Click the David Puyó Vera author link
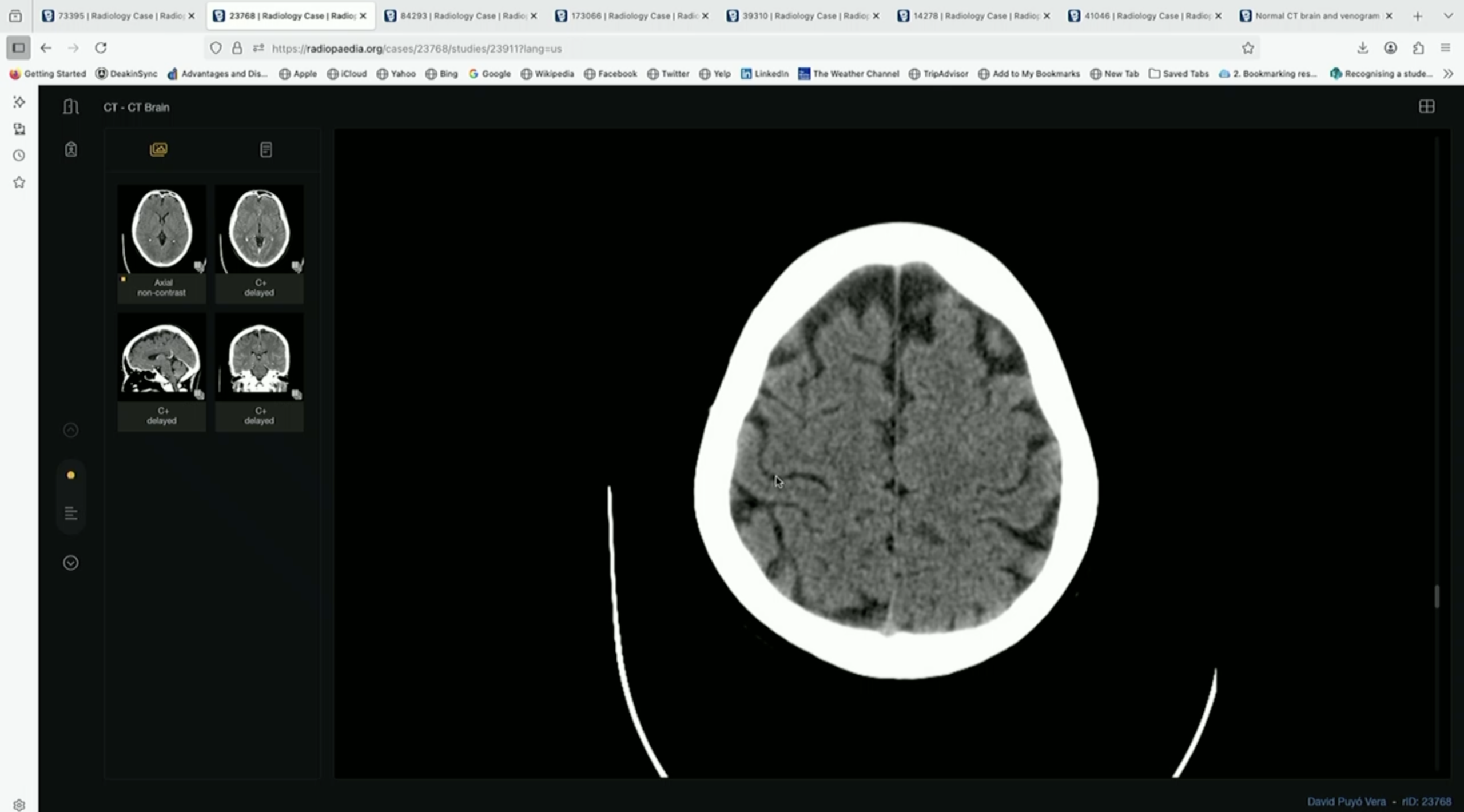The height and width of the screenshot is (812, 1464). click(x=1346, y=802)
